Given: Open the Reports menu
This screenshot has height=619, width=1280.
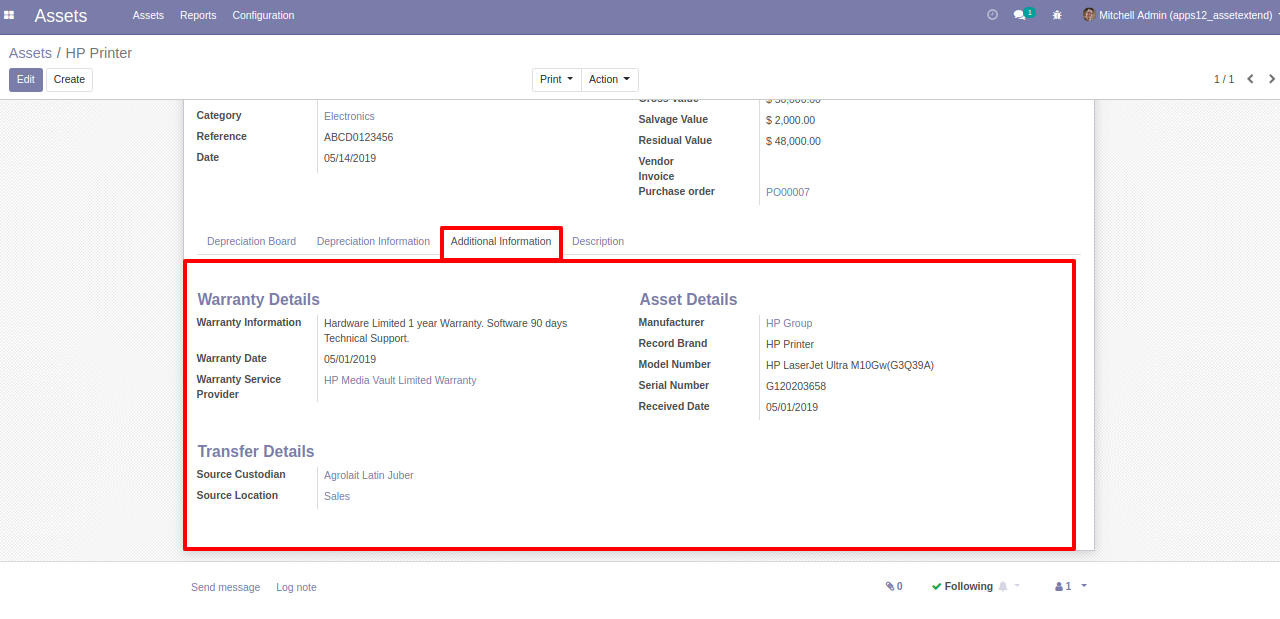Looking at the screenshot, I should [198, 15].
